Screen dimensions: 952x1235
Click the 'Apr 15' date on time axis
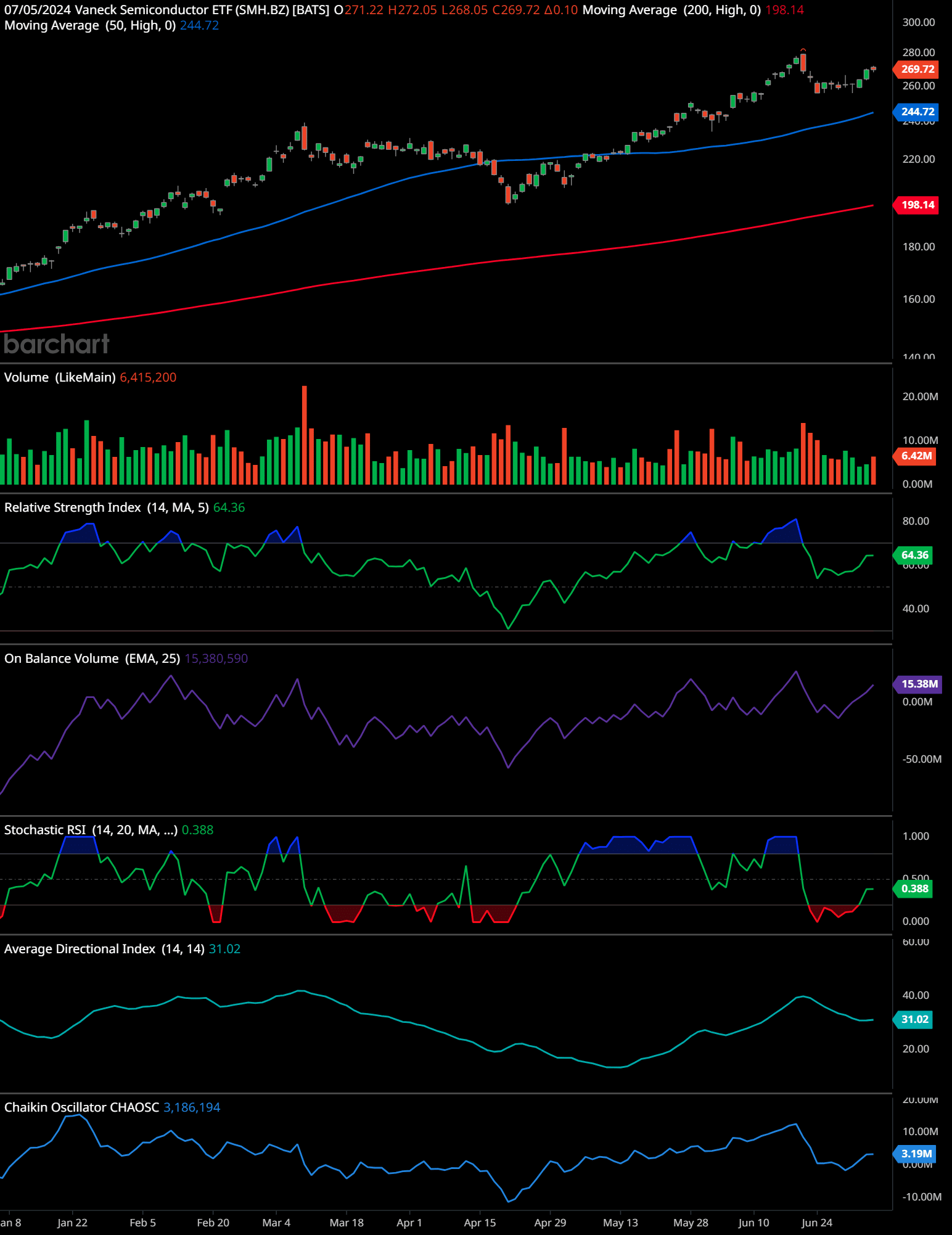tap(480, 1223)
